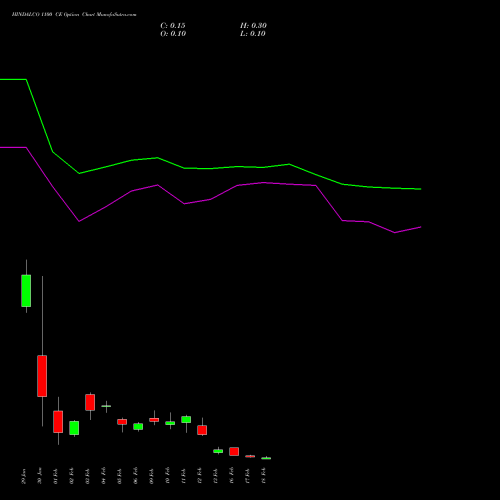Click the tall green candle for 29 Jan
Image resolution: width=500 pixels, height=500 pixels.
coord(26,291)
